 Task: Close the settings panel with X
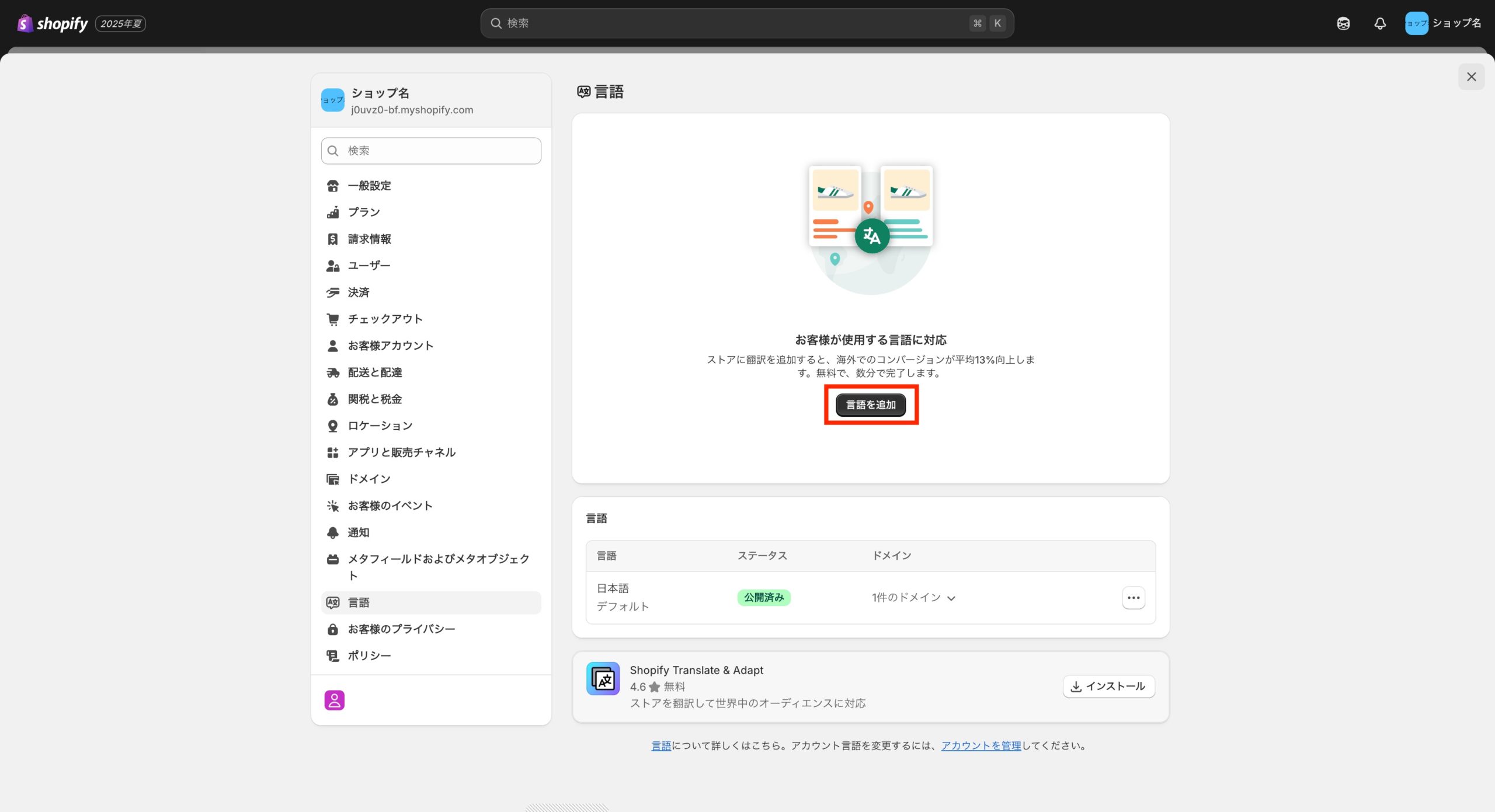click(x=1471, y=76)
